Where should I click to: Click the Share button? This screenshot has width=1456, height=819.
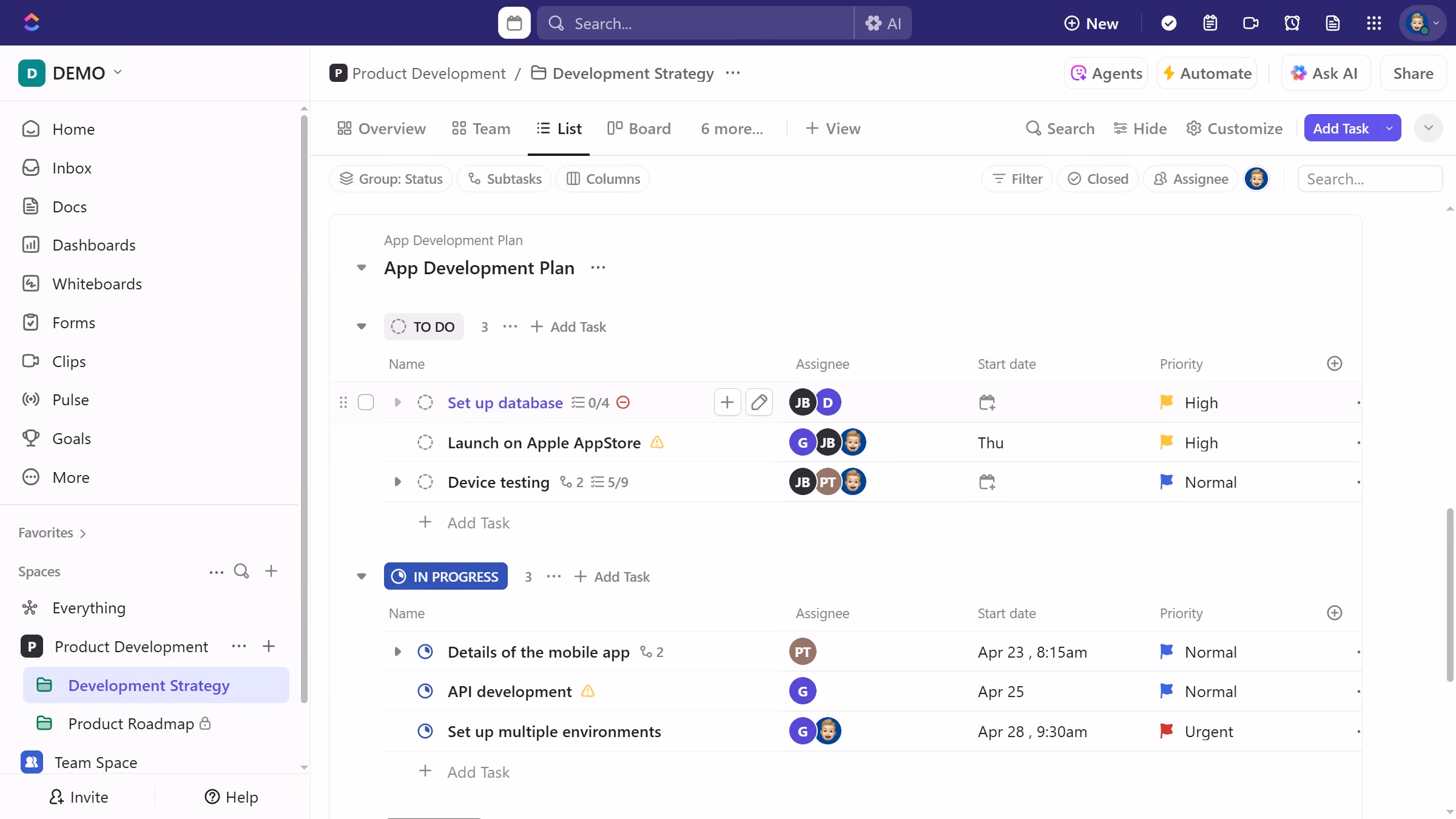pyautogui.click(x=1413, y=73)
